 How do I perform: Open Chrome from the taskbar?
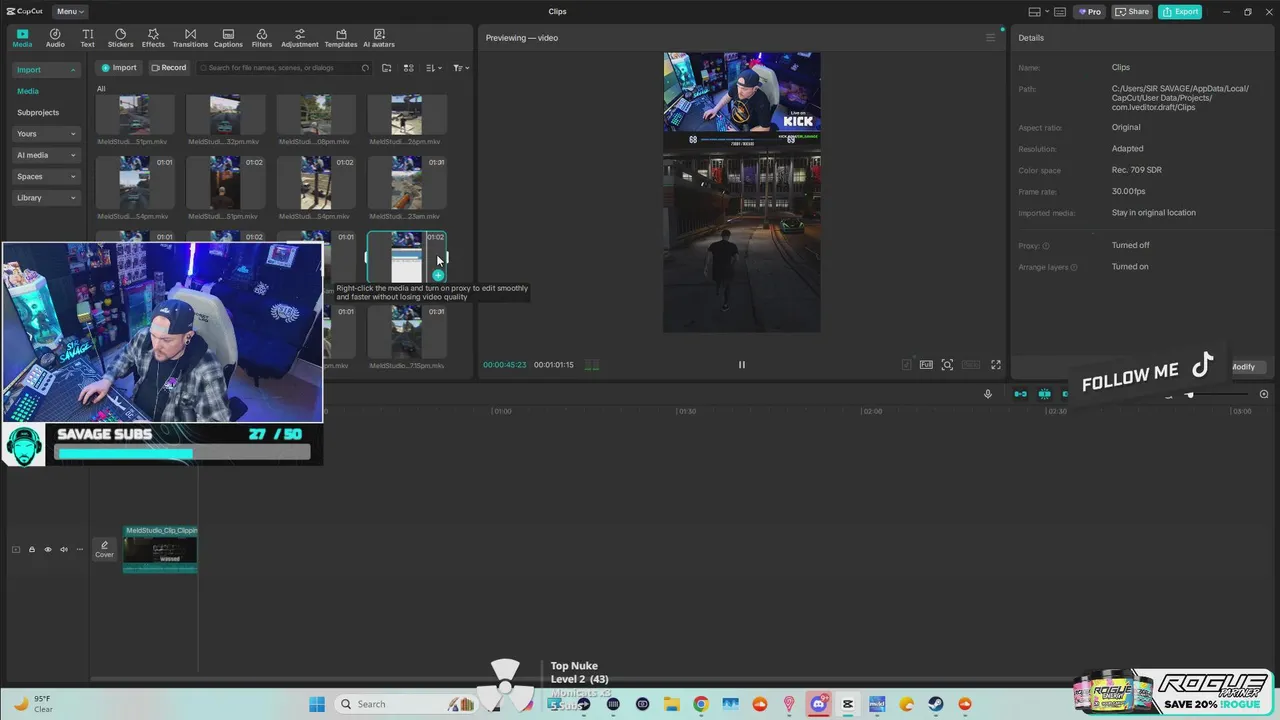coord(701,704)
